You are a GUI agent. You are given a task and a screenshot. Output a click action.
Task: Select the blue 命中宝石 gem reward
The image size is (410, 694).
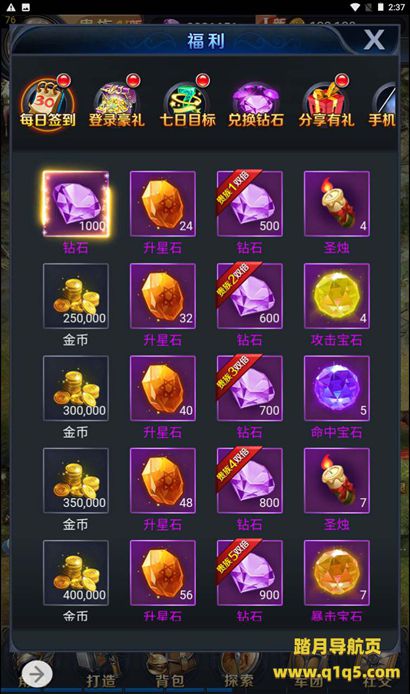click(x=337, y=388)
